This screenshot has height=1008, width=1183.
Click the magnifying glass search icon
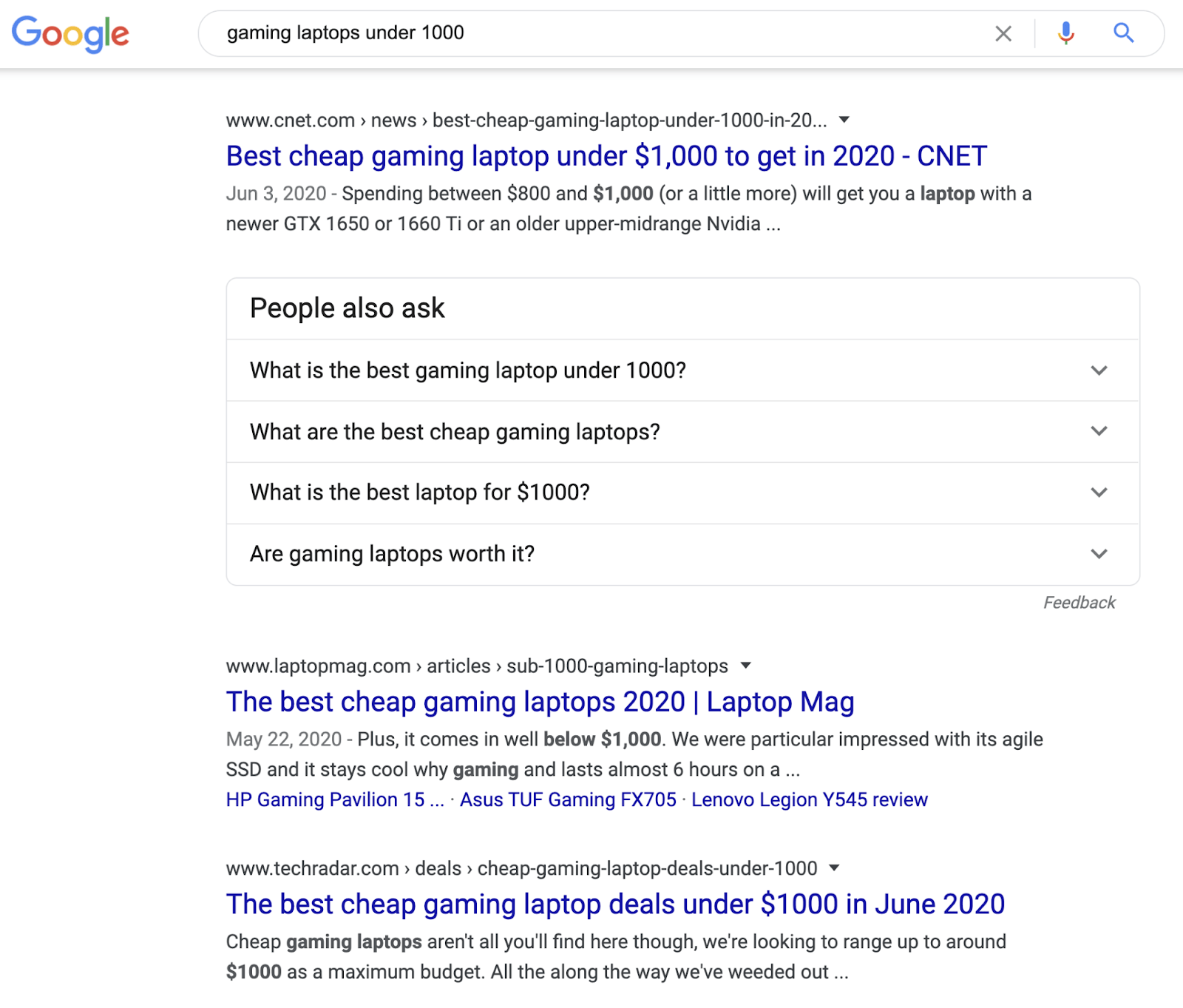[1124, 33]
